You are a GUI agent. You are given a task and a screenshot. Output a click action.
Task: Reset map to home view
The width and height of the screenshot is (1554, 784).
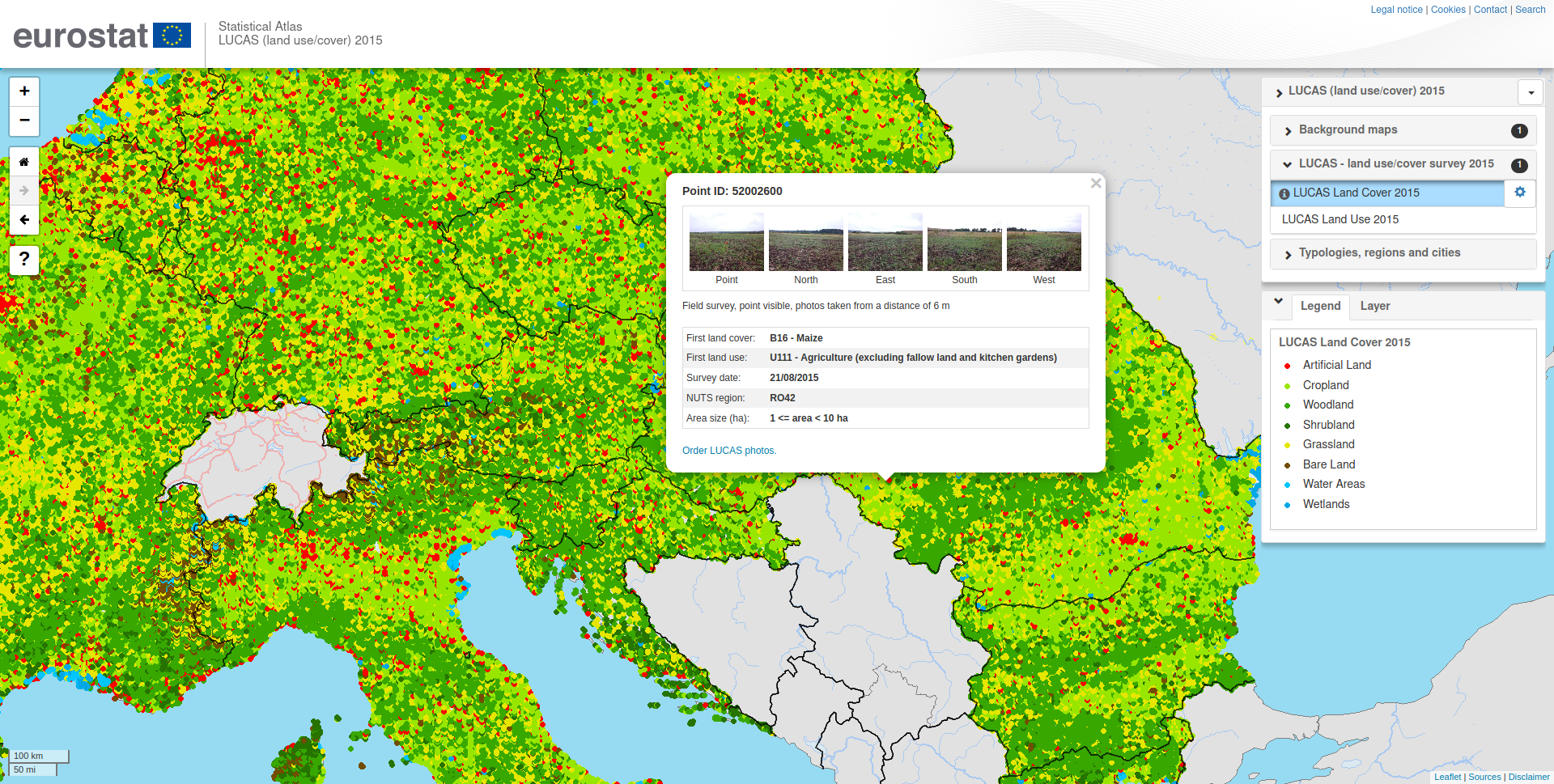tap(24, 162)
